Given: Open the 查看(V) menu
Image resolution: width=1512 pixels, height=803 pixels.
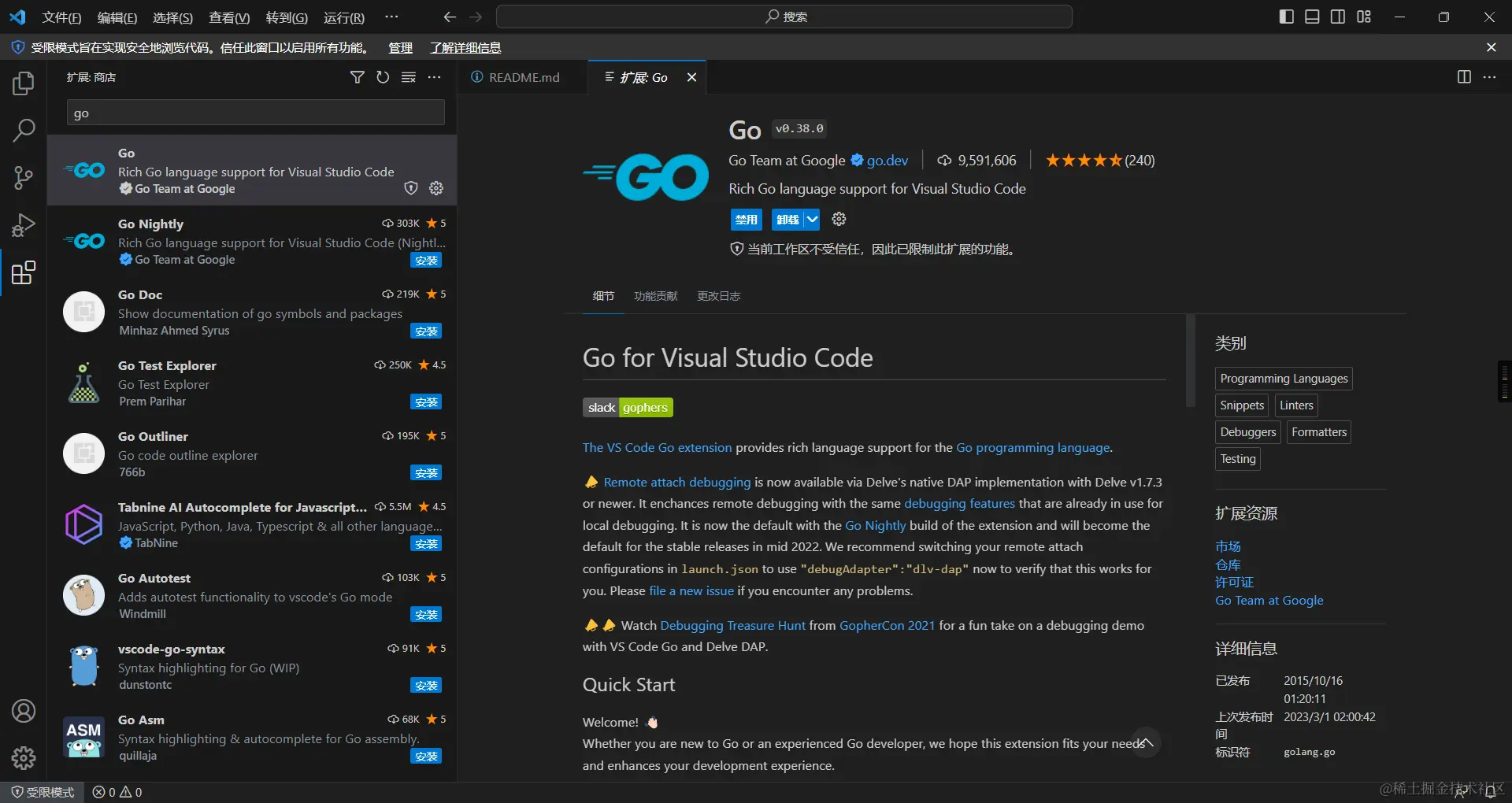Looking at the screenshot, I should [229, 17].
